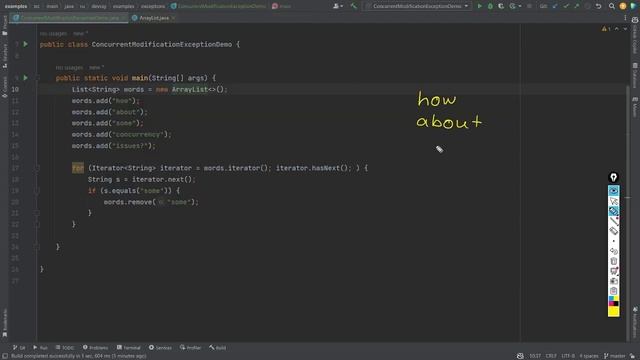Open the user account dropdown in toolbar
Image resolution: width=640 pixels, height=360 pixels.
(338, 6)
